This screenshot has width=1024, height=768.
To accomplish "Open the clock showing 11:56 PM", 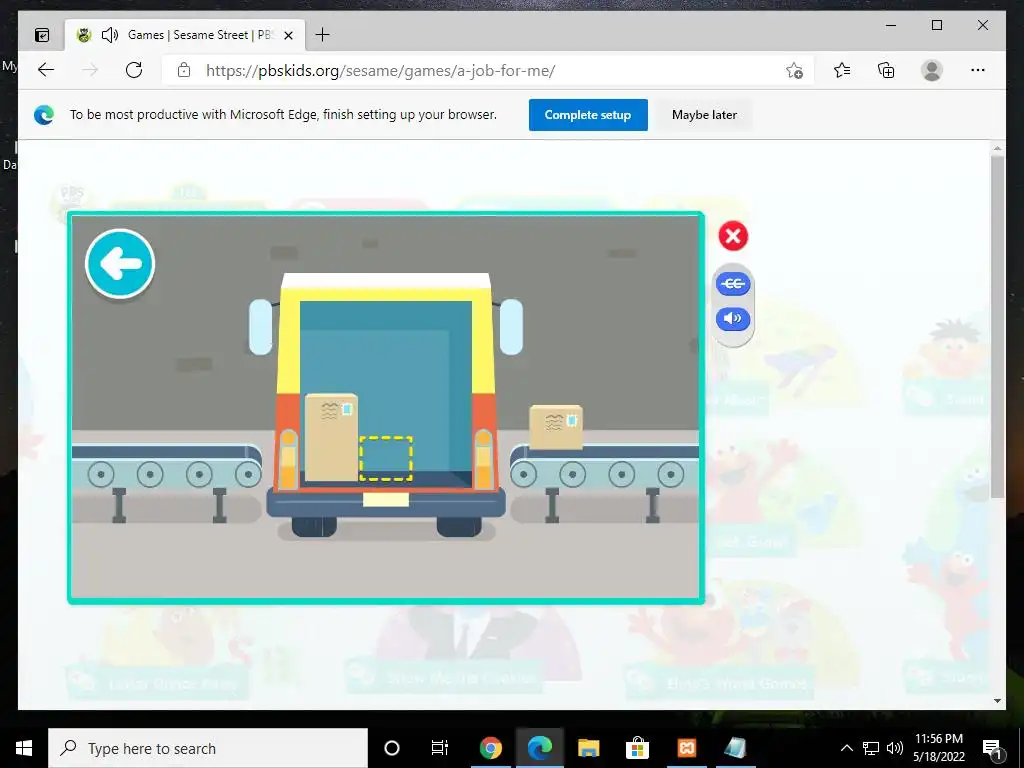I will click(938, 748).
